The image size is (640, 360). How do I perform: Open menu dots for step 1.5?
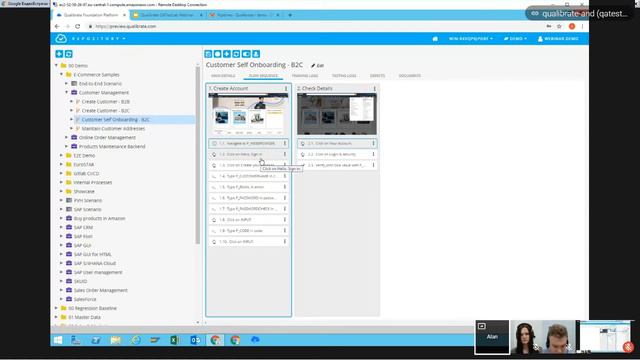[284, 187]
